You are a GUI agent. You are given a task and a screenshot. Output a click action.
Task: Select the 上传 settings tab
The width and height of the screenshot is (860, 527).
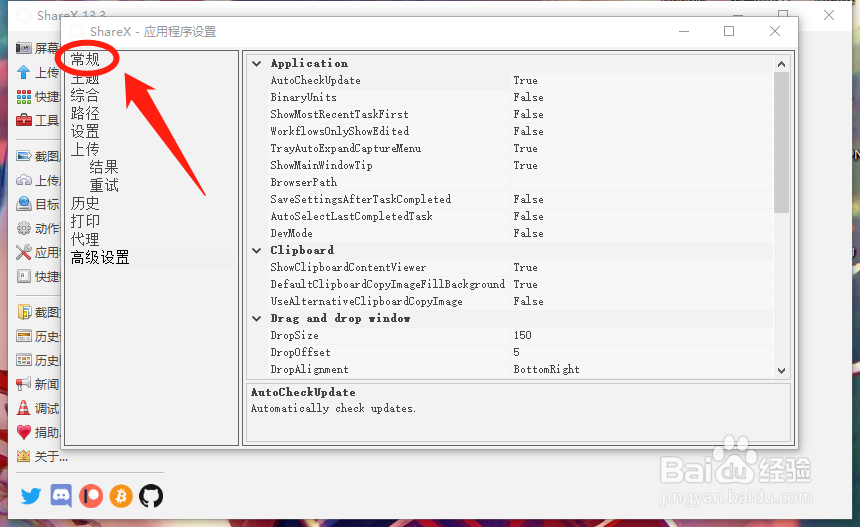[85, 149]
